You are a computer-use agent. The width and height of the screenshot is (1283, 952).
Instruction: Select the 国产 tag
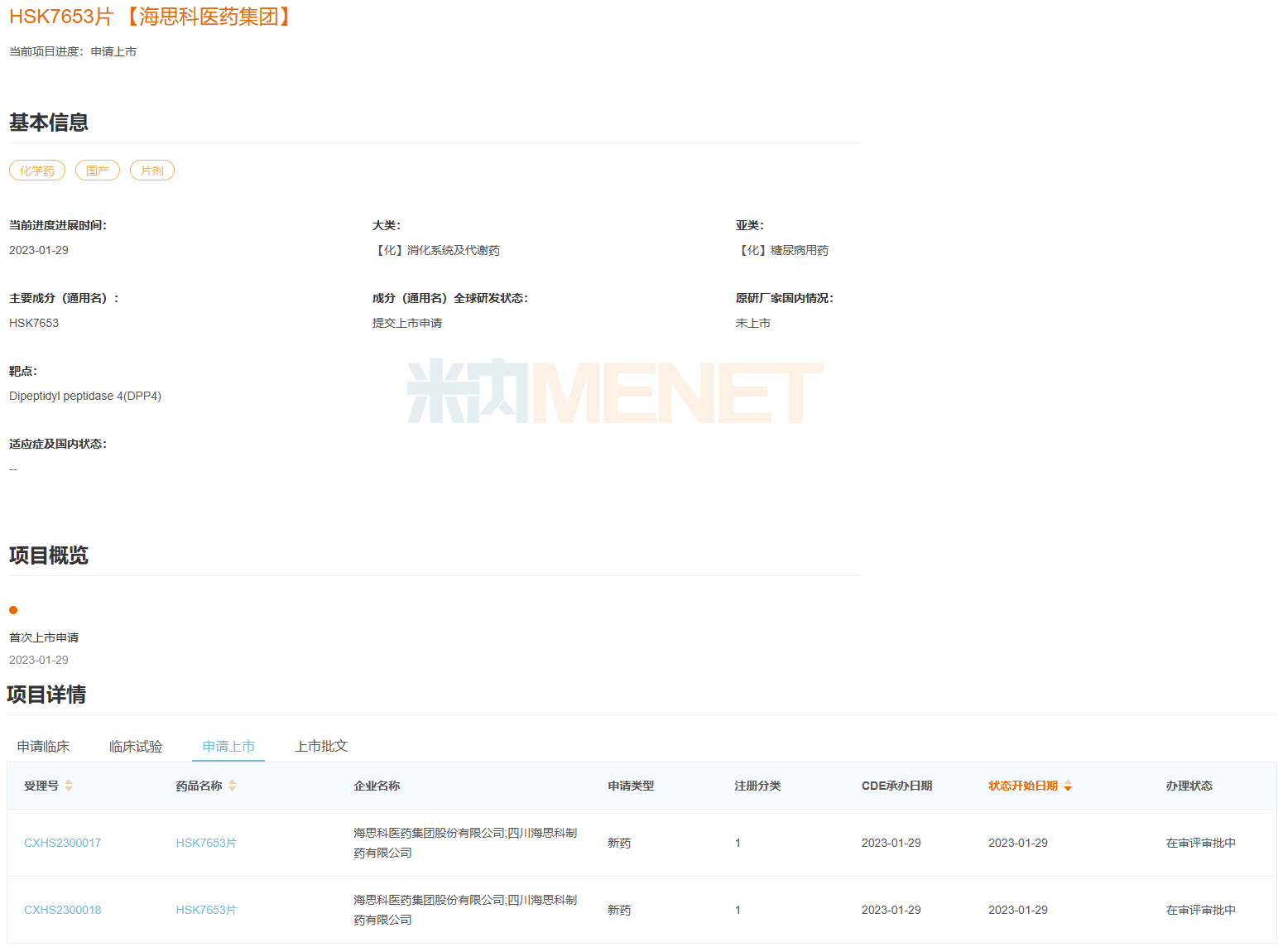[98, 171]
